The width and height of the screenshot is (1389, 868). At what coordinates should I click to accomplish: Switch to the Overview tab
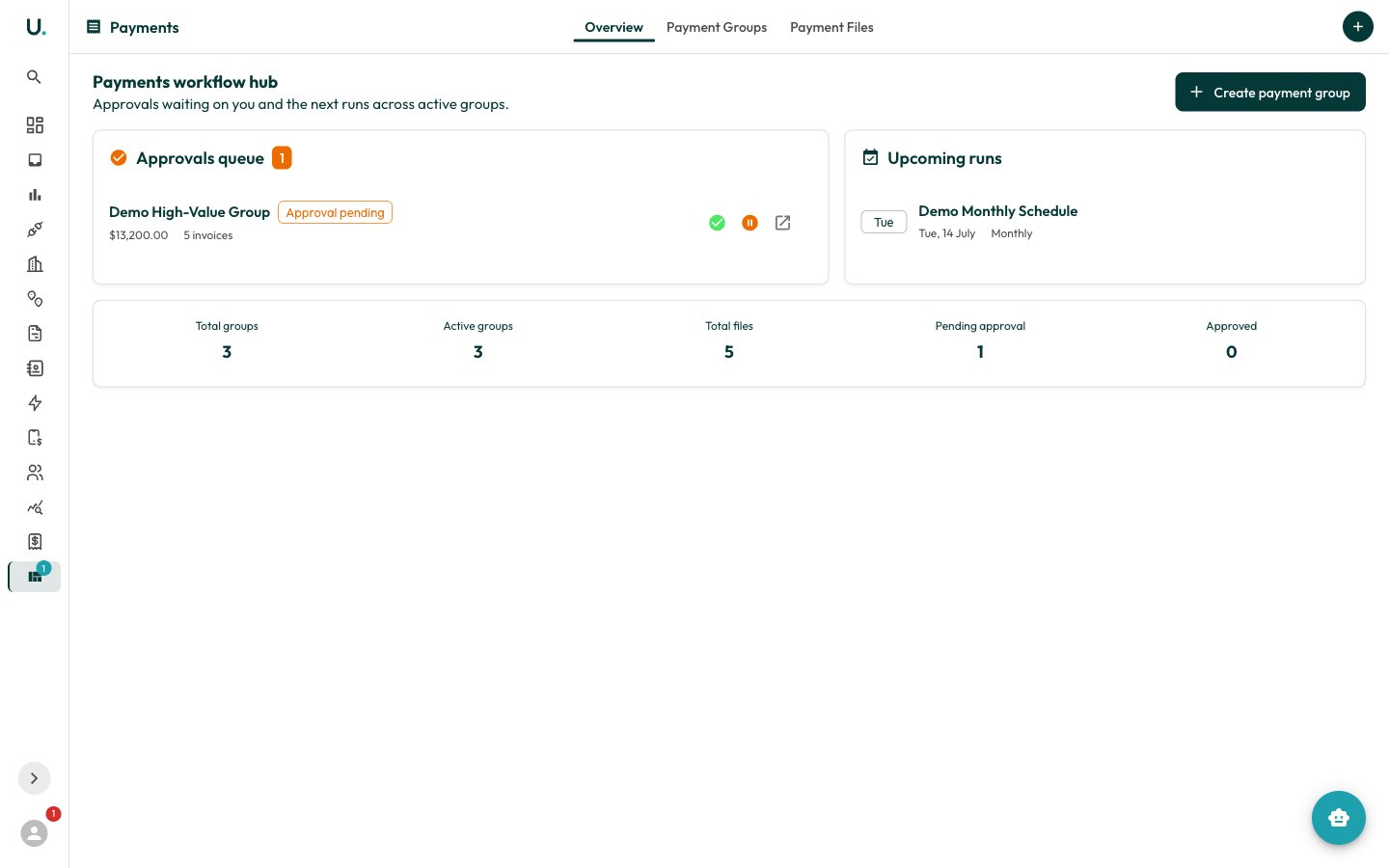point(613,27)
